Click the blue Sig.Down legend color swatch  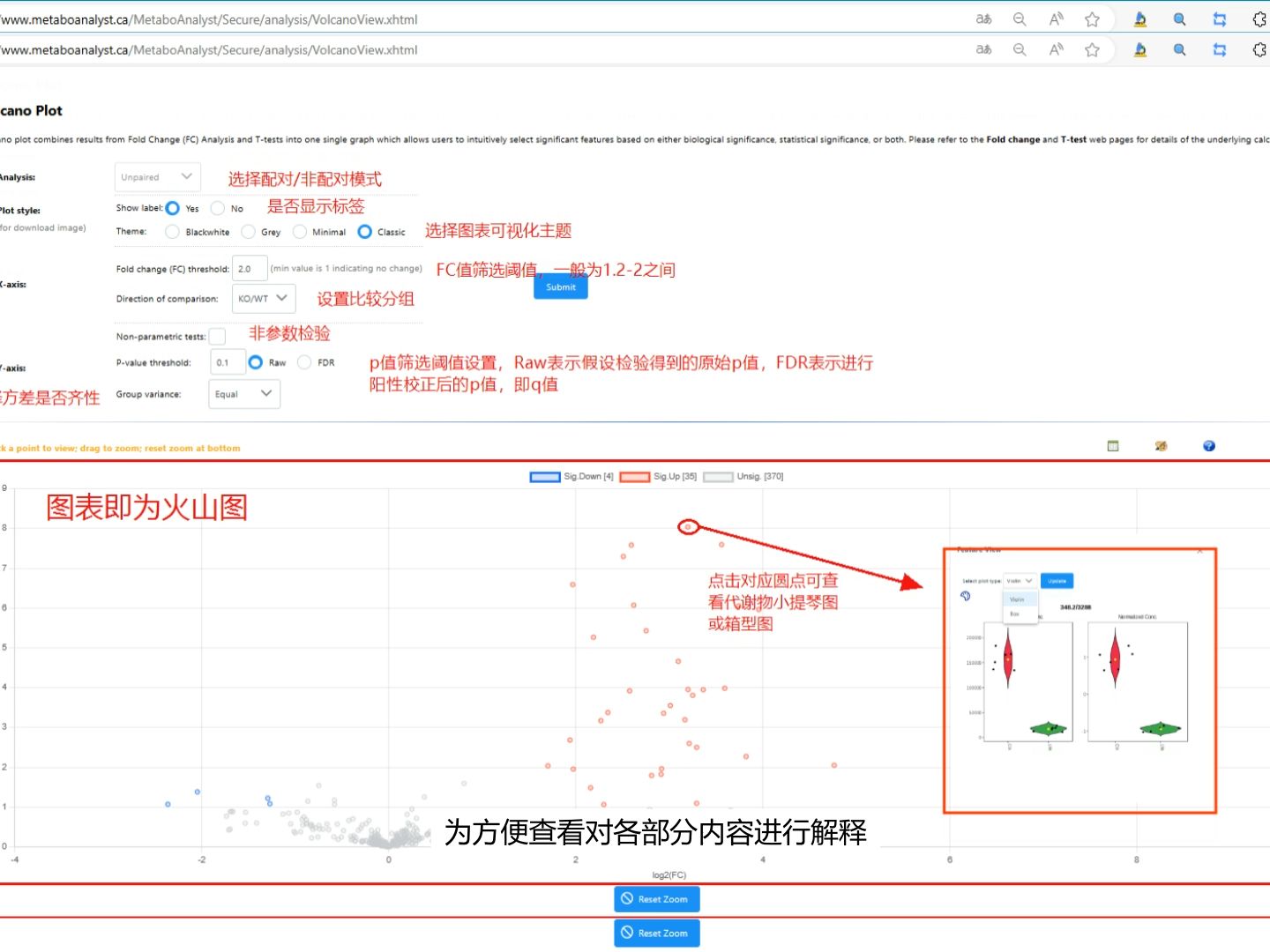click(x=544, y=476)
